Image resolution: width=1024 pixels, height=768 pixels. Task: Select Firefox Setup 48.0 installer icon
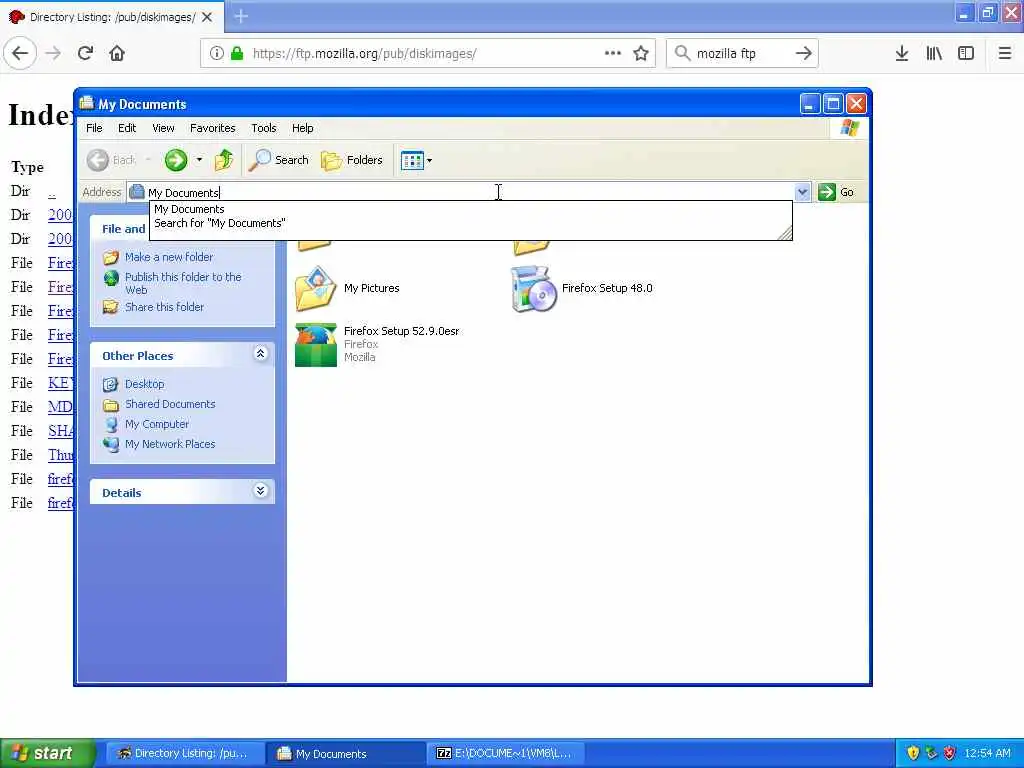coord(534,288)
